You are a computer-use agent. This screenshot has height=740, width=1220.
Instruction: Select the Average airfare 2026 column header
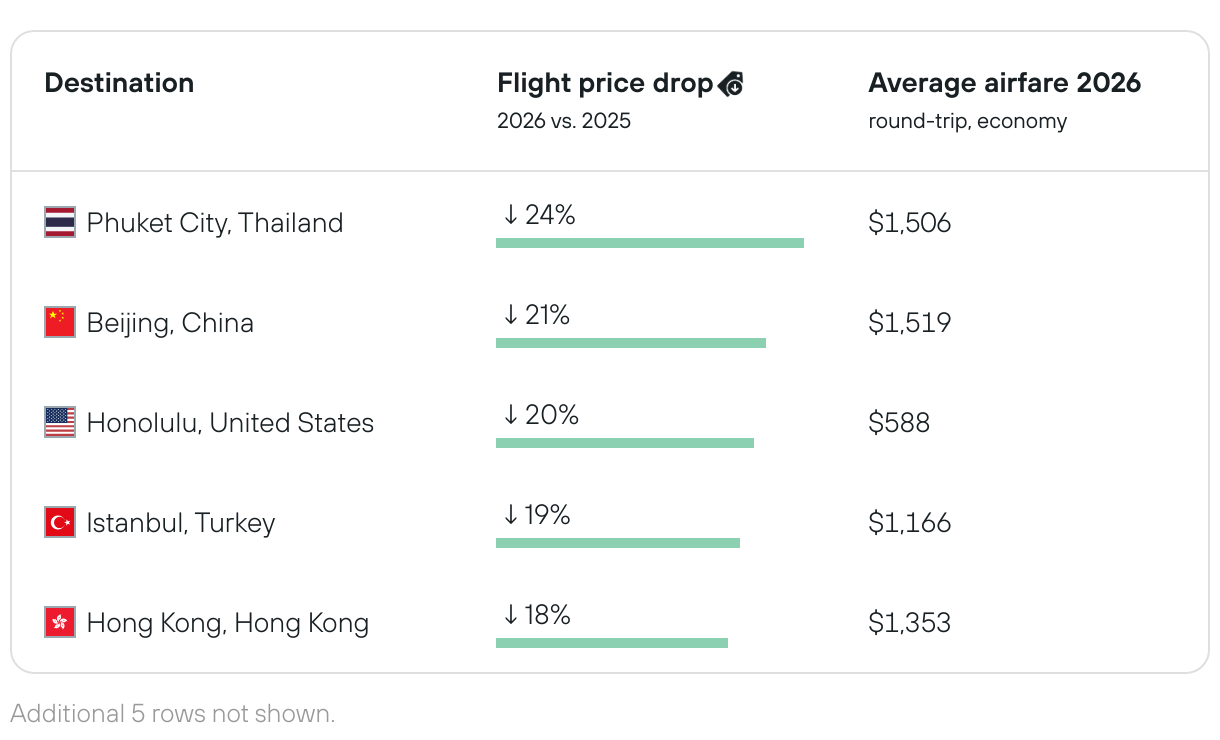coord(1004,83)
